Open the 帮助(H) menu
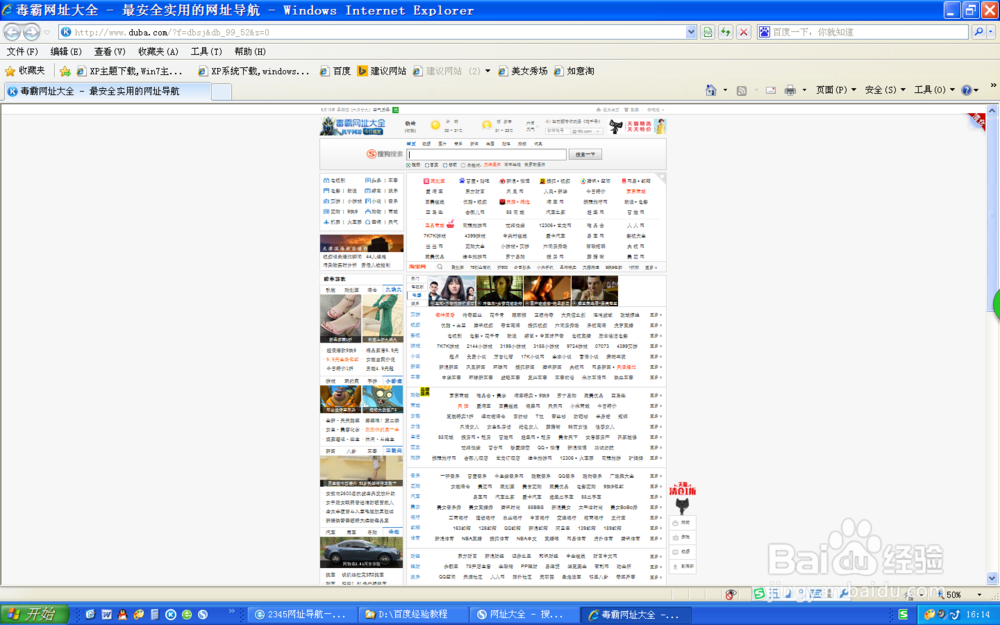Viewport: 1000px width, 625px height. 250,52
